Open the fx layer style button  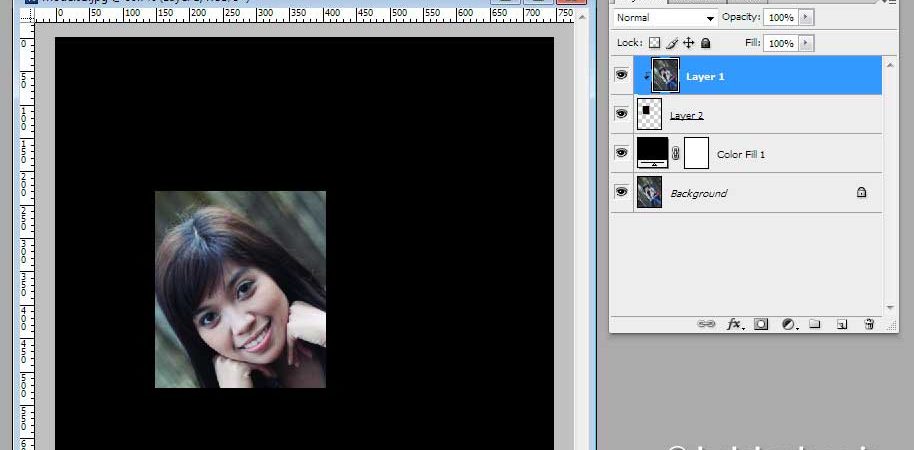click(734, 324)
